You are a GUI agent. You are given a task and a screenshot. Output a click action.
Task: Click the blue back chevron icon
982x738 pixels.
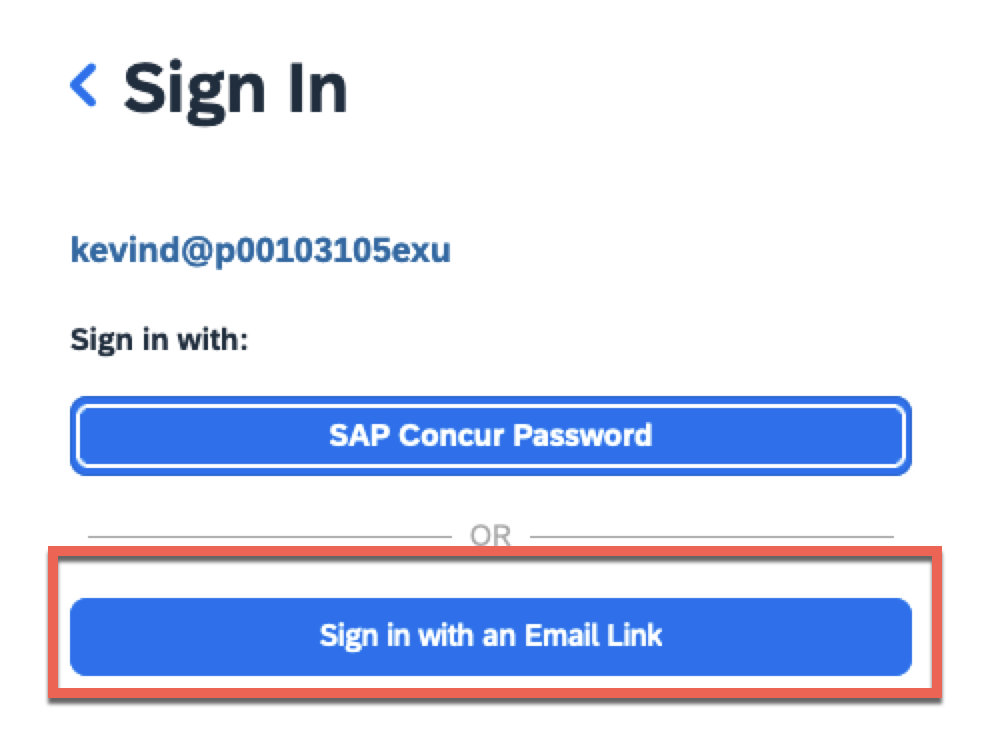tap(84, 86)
